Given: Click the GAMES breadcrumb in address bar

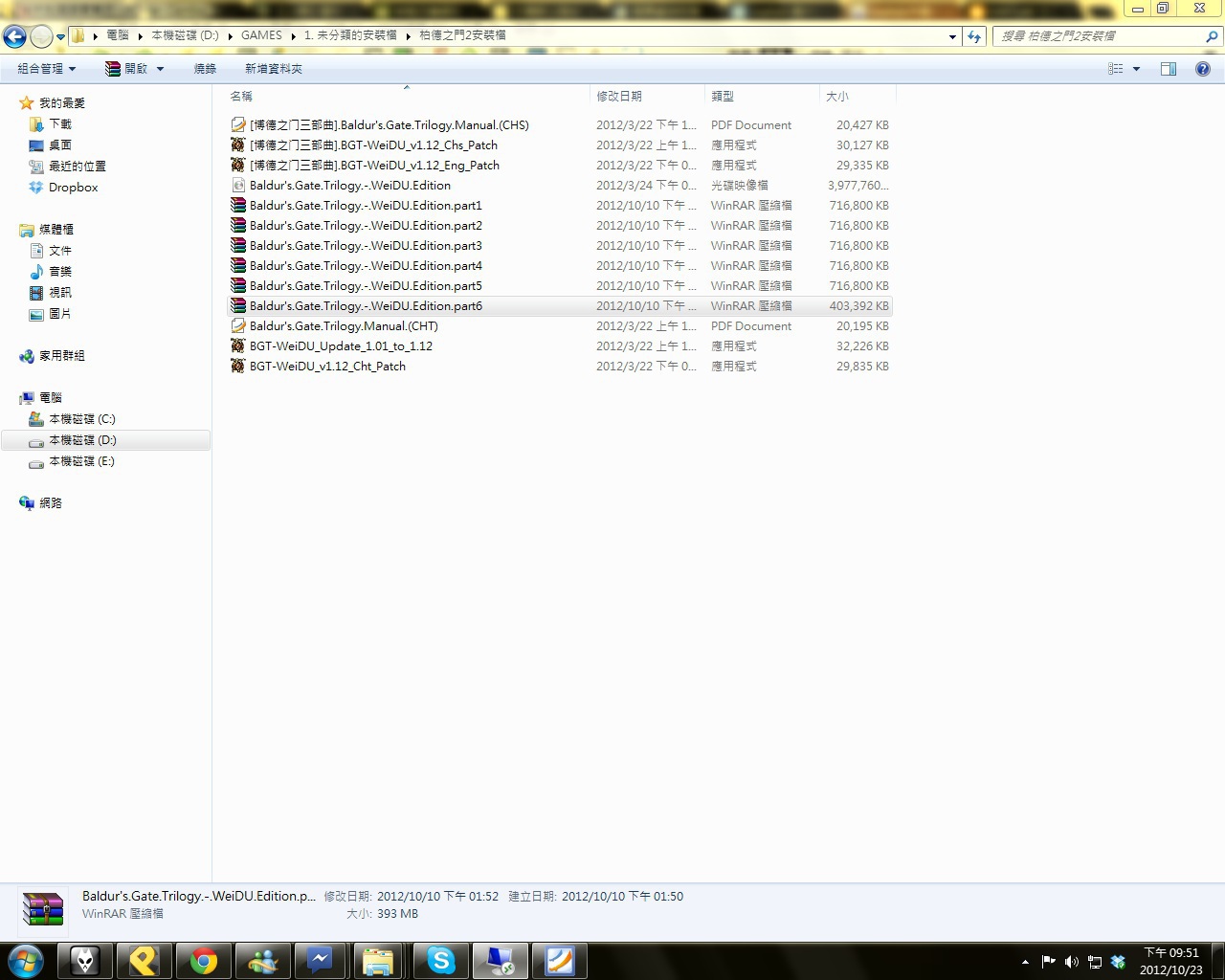Looking at the screenshot, I should click(x=261, y=35).
